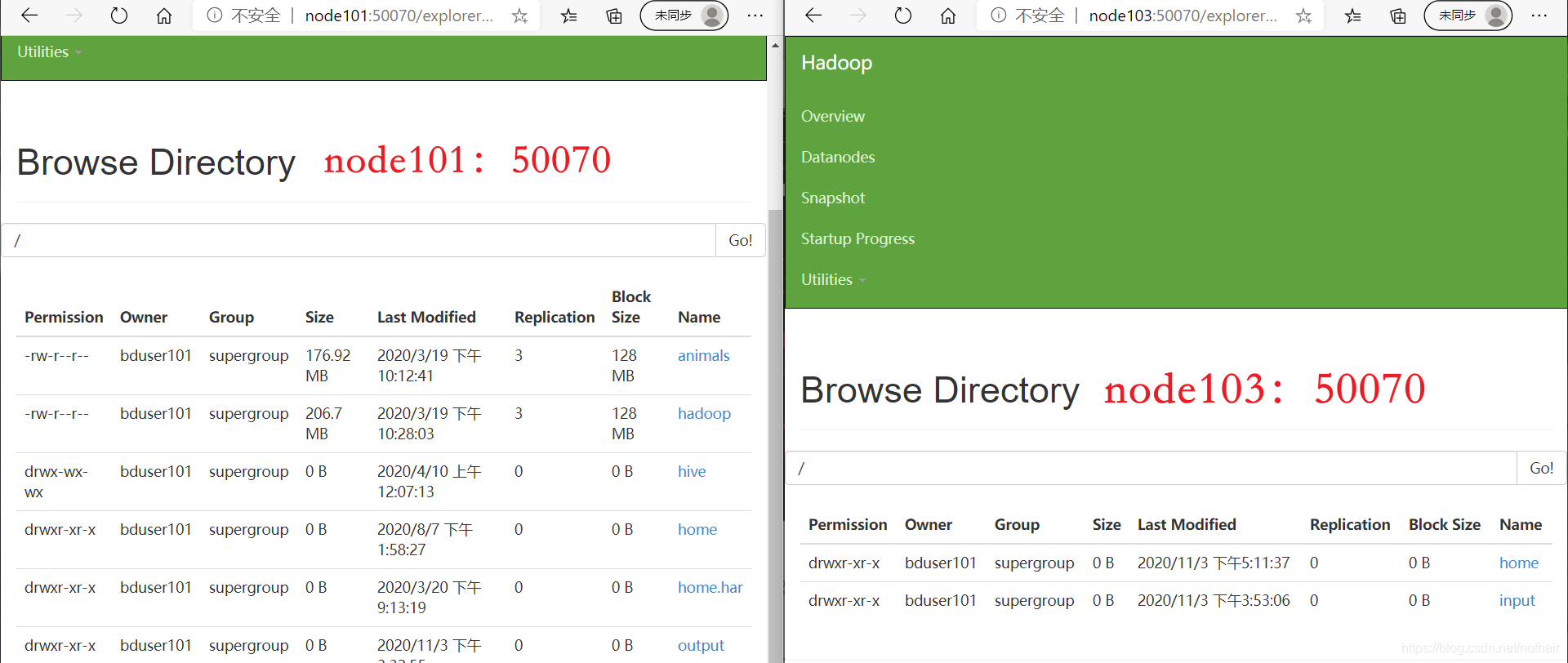This screenshot has height=663, width=1568.
Task: Click Replication column header in node101 table
Action: click(555, 317)
